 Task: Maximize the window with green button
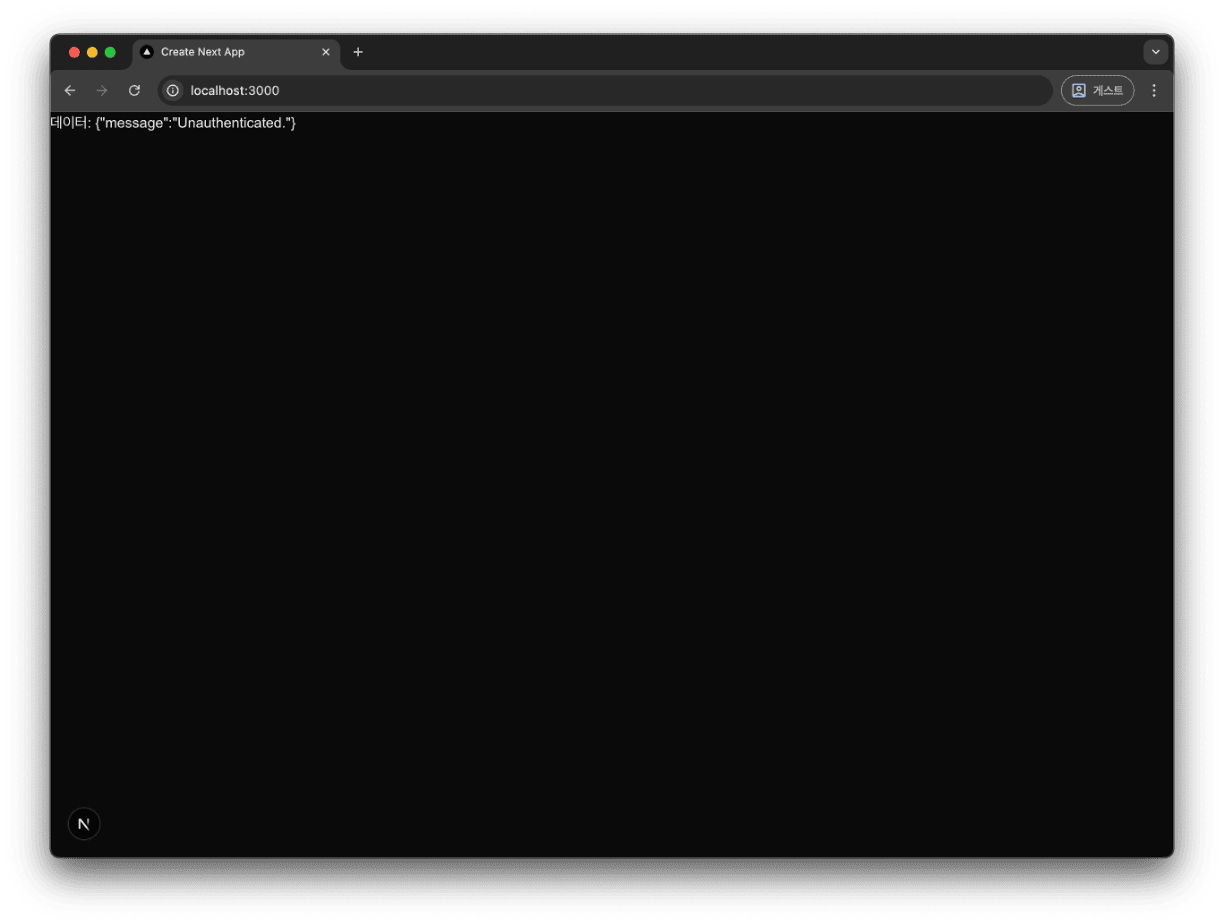point(110,52)
